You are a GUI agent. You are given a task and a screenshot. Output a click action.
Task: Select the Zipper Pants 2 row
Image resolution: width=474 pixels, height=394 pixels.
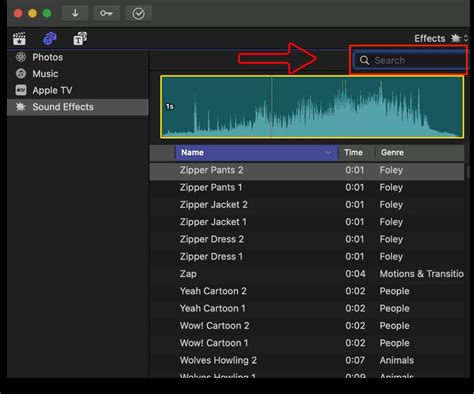307,170
